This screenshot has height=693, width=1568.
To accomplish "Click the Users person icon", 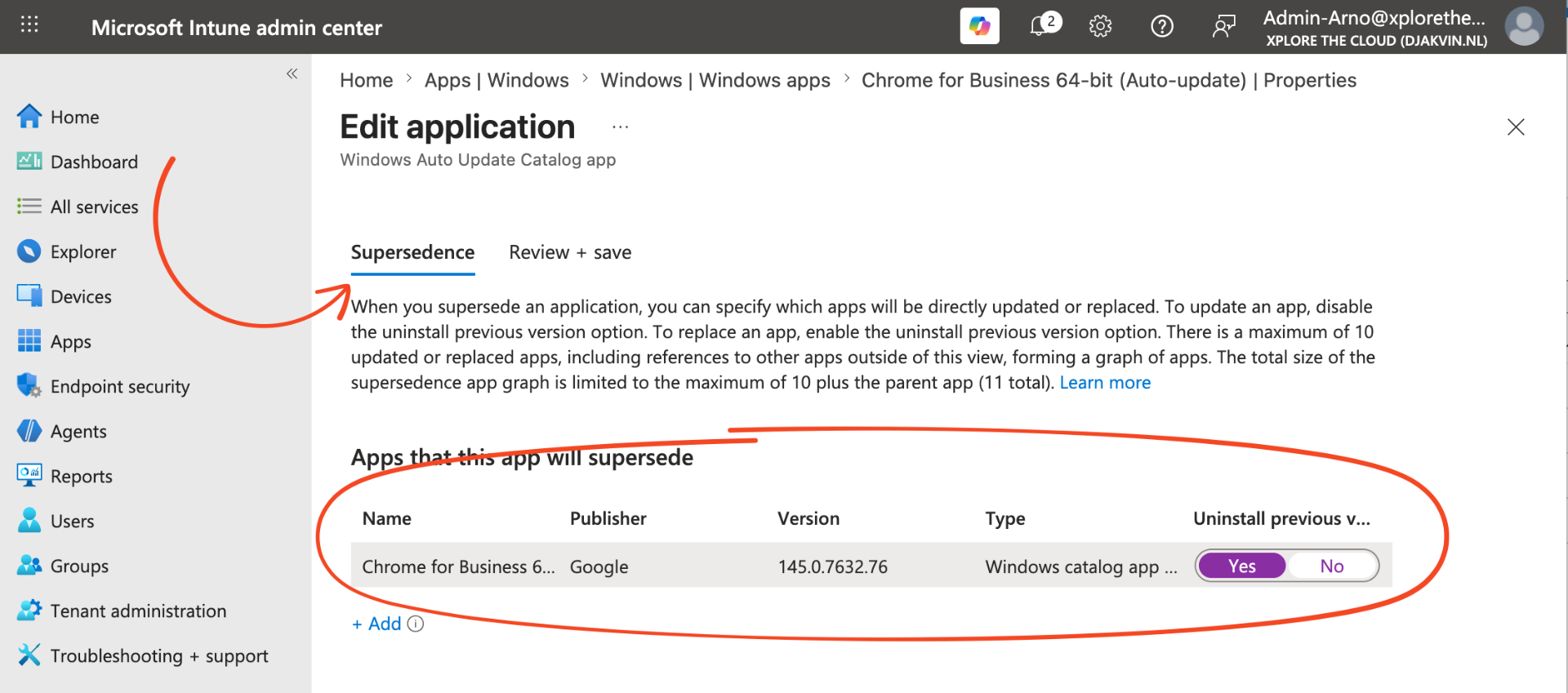I will pyautogui.click(x=29, y=521).
